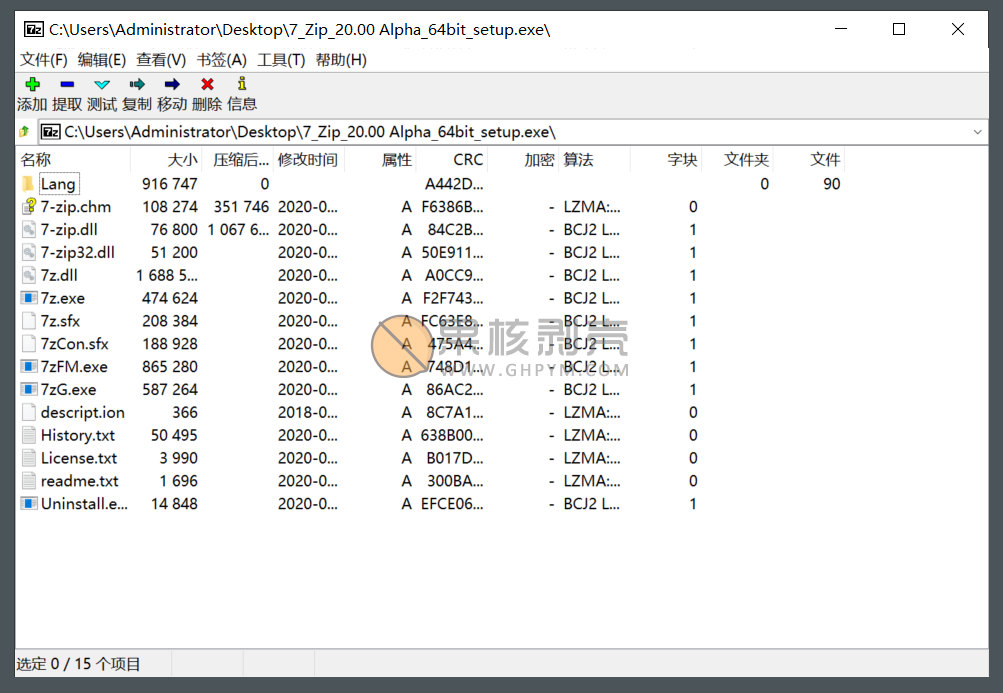Image resolution: width=1003 pixels, height=693 pixels.
Task: Click the readme.txt document icon
Action: [28, 481]
